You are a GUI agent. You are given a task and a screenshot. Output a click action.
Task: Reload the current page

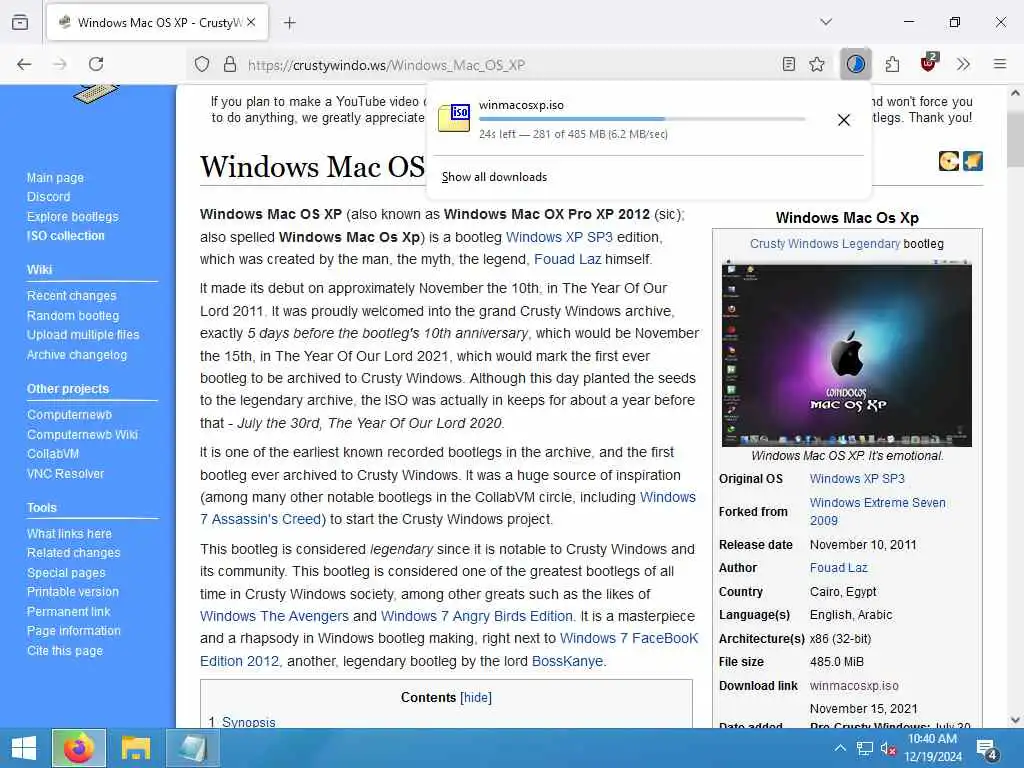[x=96, y=64]
